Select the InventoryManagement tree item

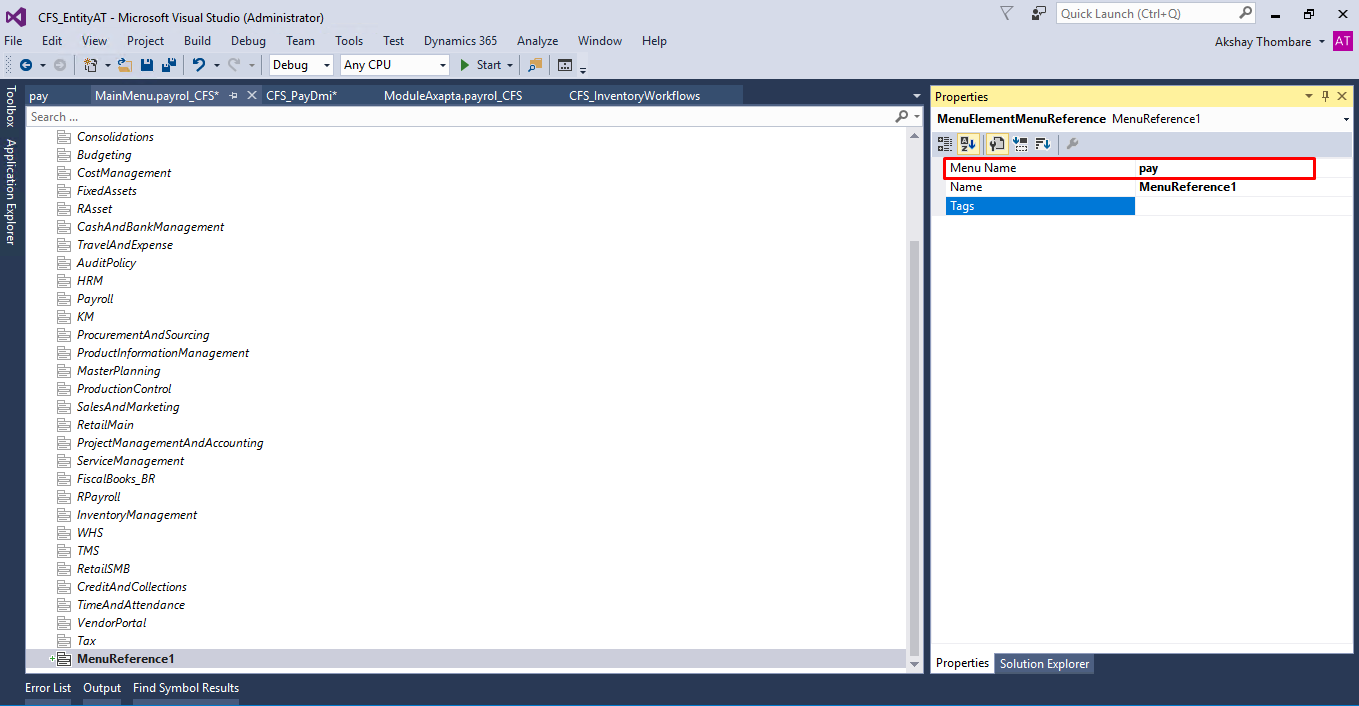pos(137,515)
